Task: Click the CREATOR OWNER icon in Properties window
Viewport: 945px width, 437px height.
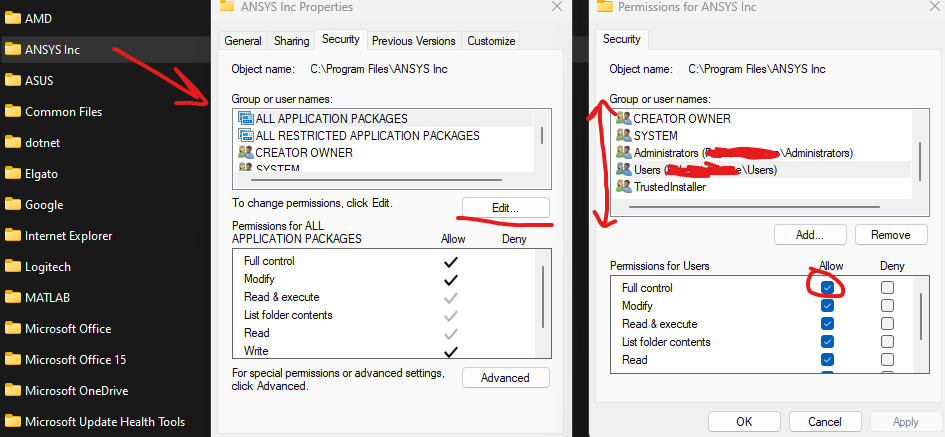Action: (246, 152)
